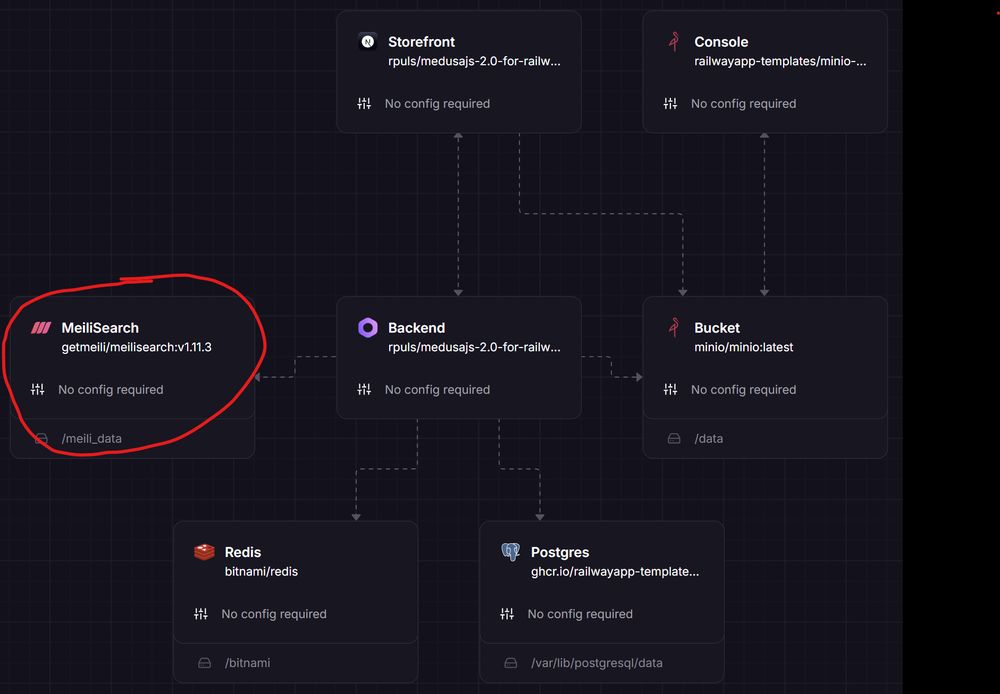This screenshot has width=1000, height=694.
Task: Click the config sliders icon in Redis
Action: (x=201, y=614)
